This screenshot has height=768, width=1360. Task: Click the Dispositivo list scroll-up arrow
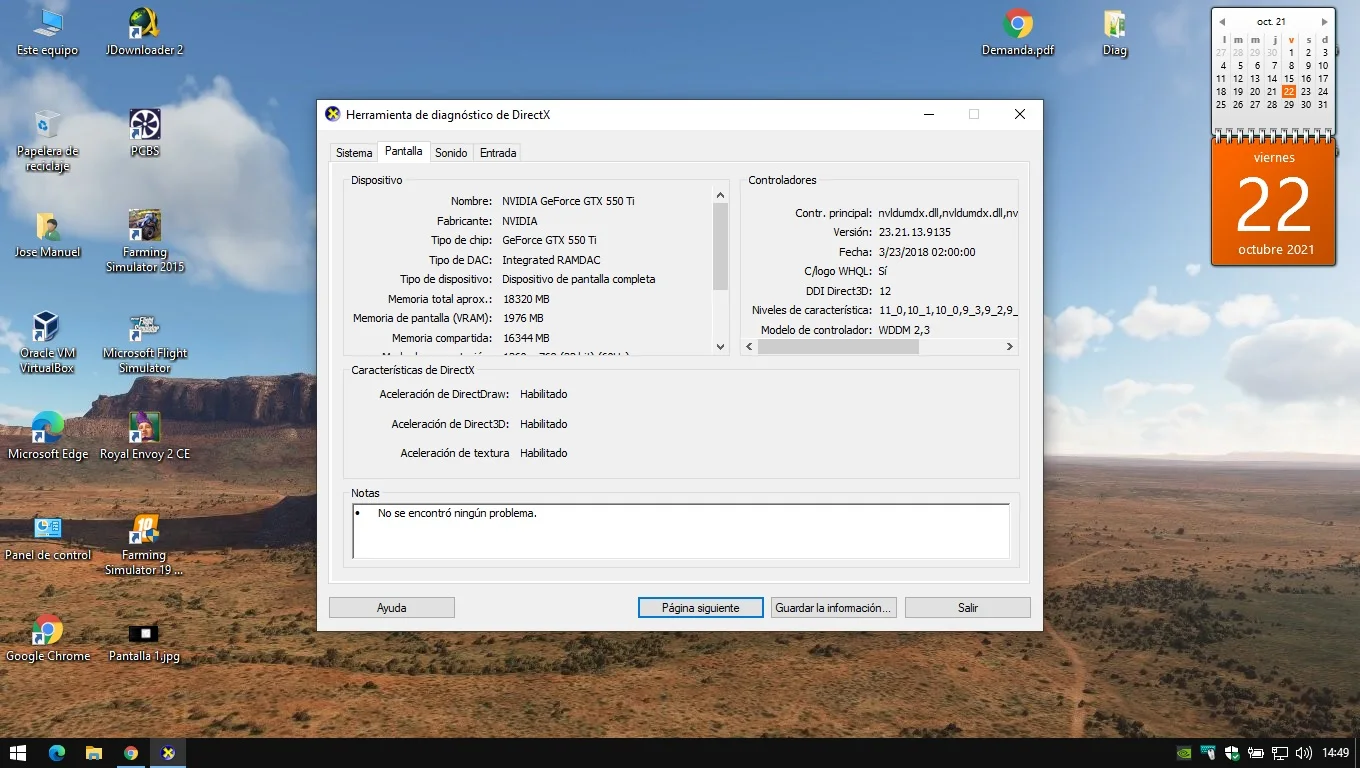click(721, 195)
